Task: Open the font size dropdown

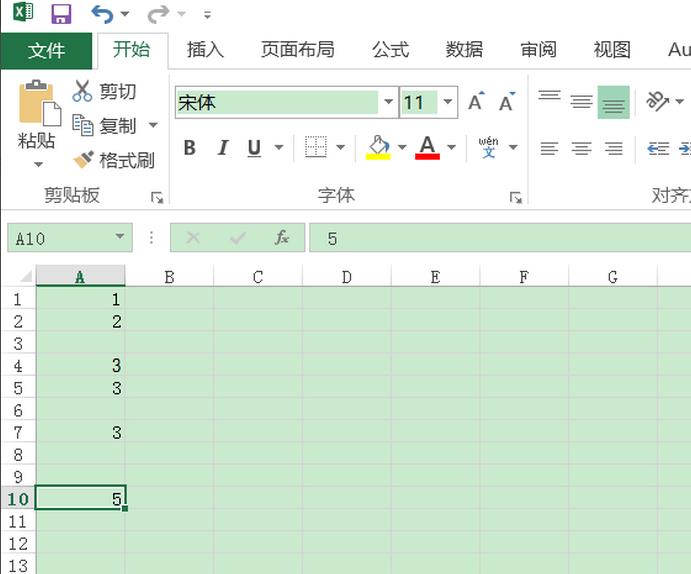Action: [448, 102]
